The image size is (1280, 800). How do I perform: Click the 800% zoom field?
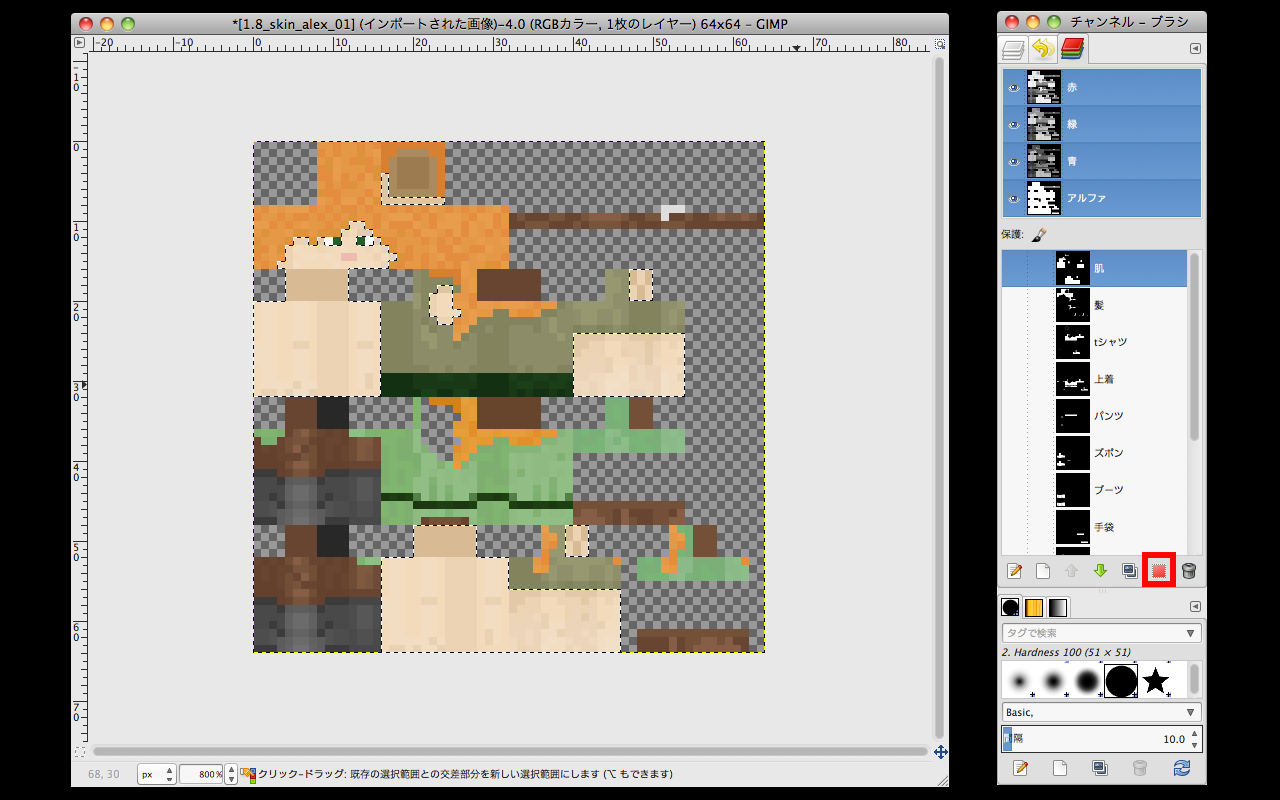tap(202, 774)
